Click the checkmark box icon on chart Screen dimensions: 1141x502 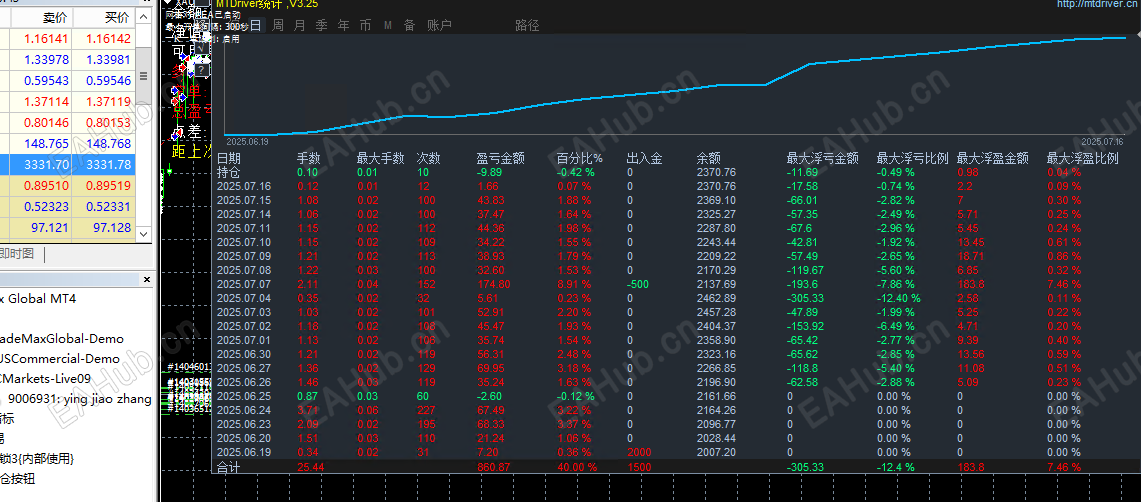tap(202, 49)
